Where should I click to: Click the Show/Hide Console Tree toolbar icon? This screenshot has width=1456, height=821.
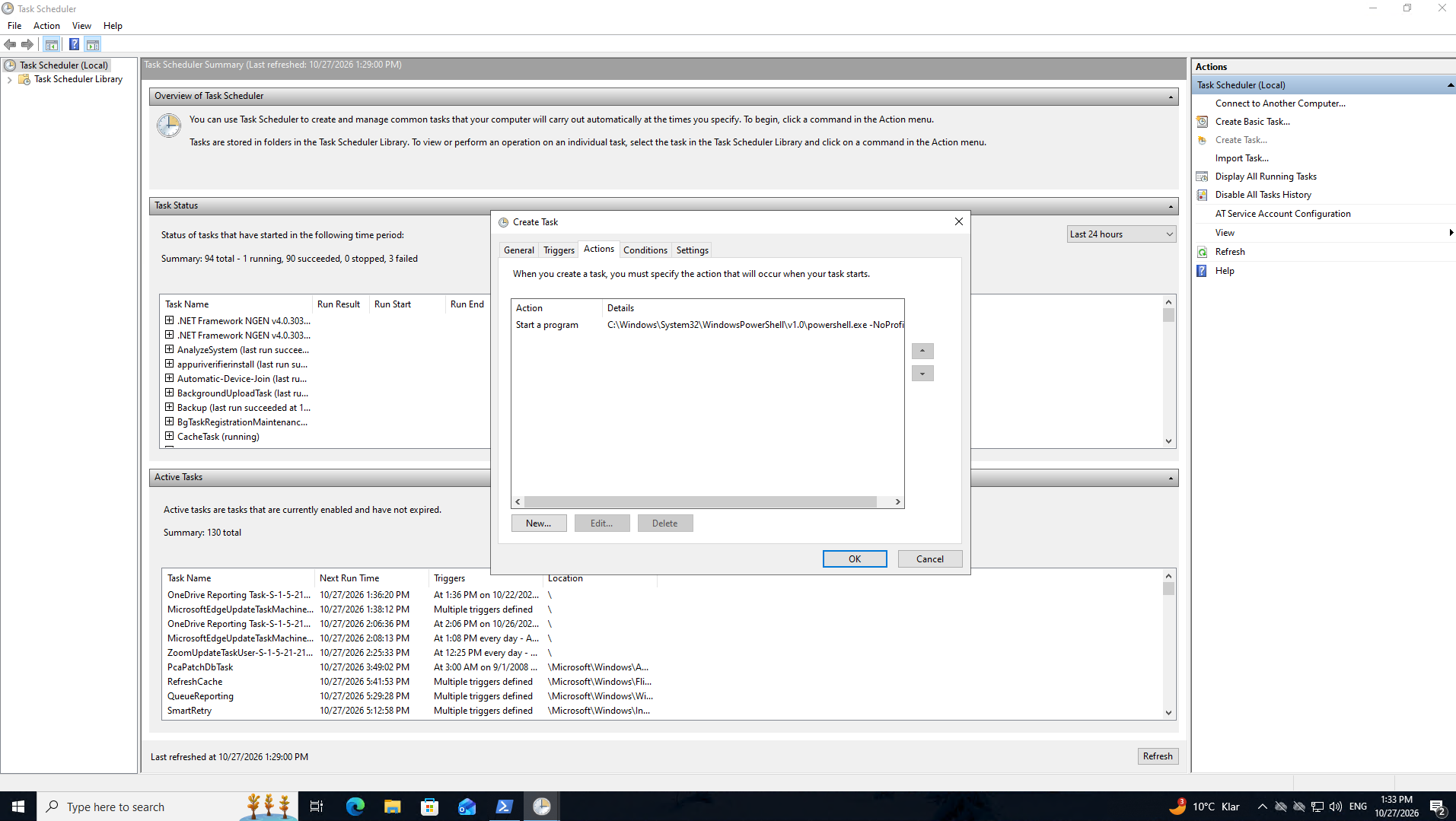point(52,45)
